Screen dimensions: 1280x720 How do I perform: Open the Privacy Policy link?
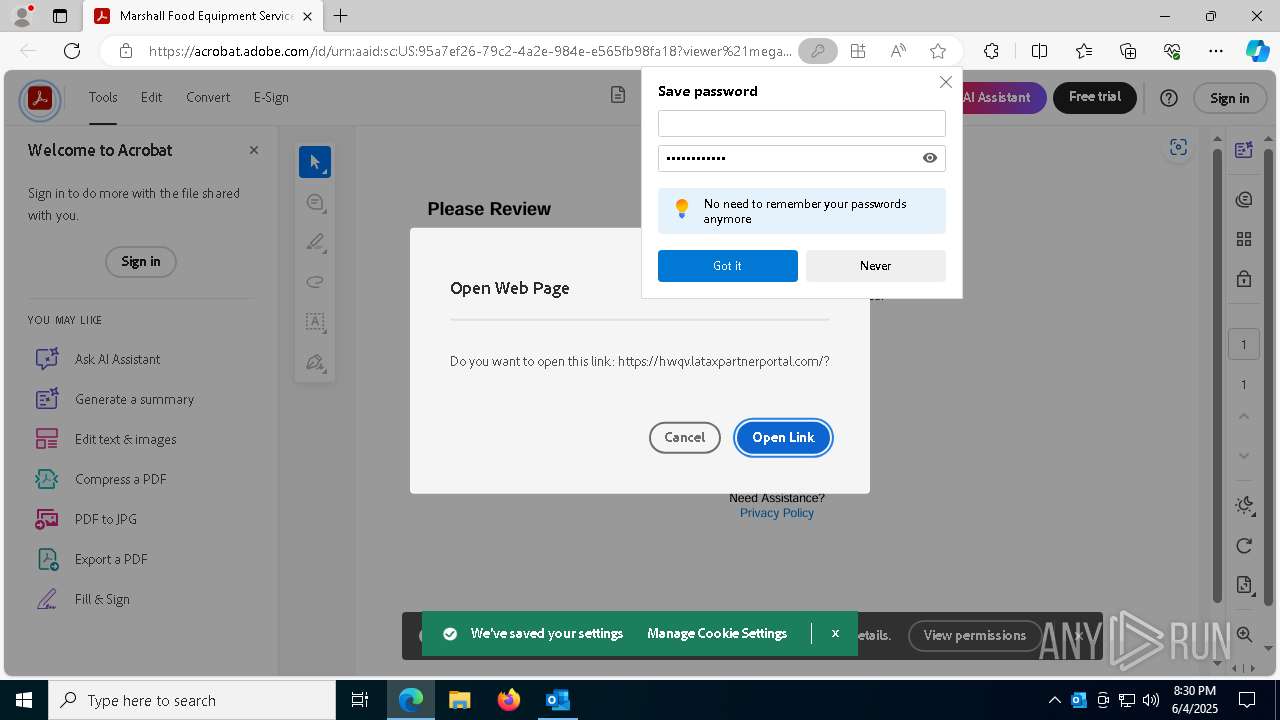click(x=777, y=513)
